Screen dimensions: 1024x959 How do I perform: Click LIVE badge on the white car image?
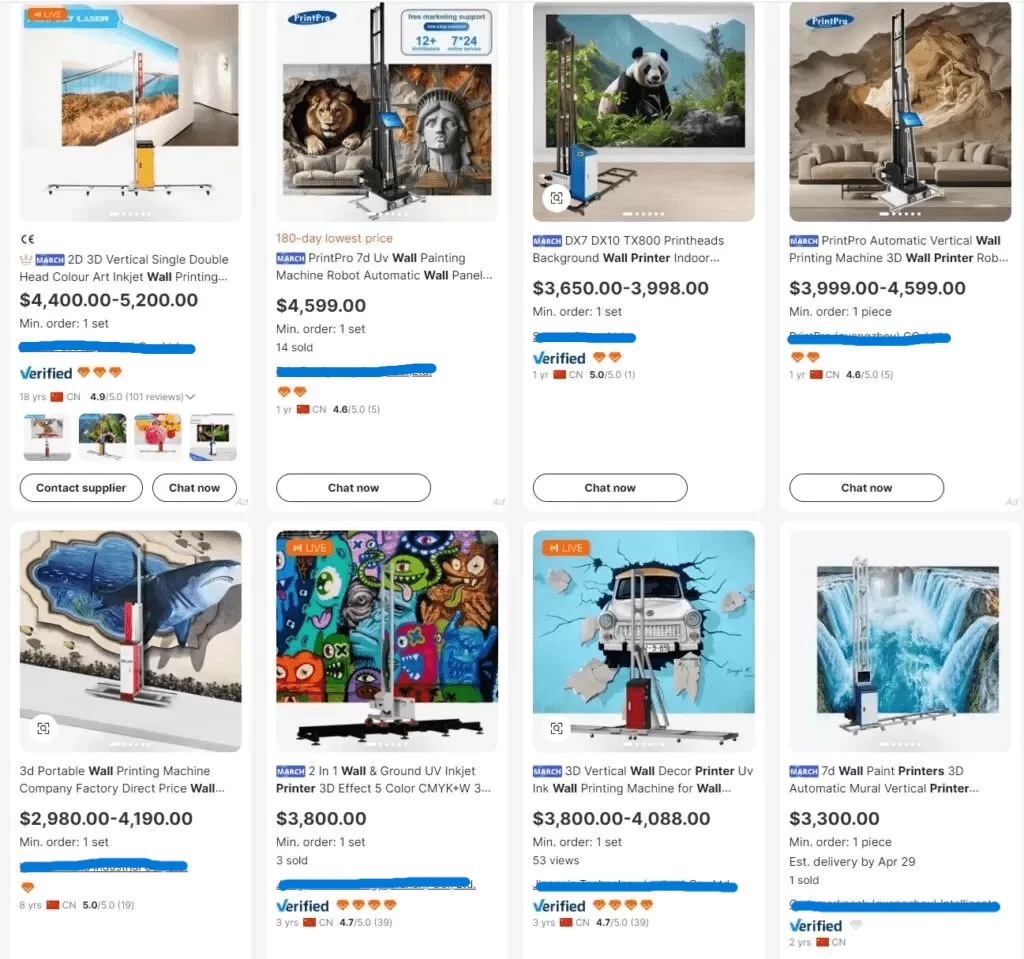click(x=565, y=548)
